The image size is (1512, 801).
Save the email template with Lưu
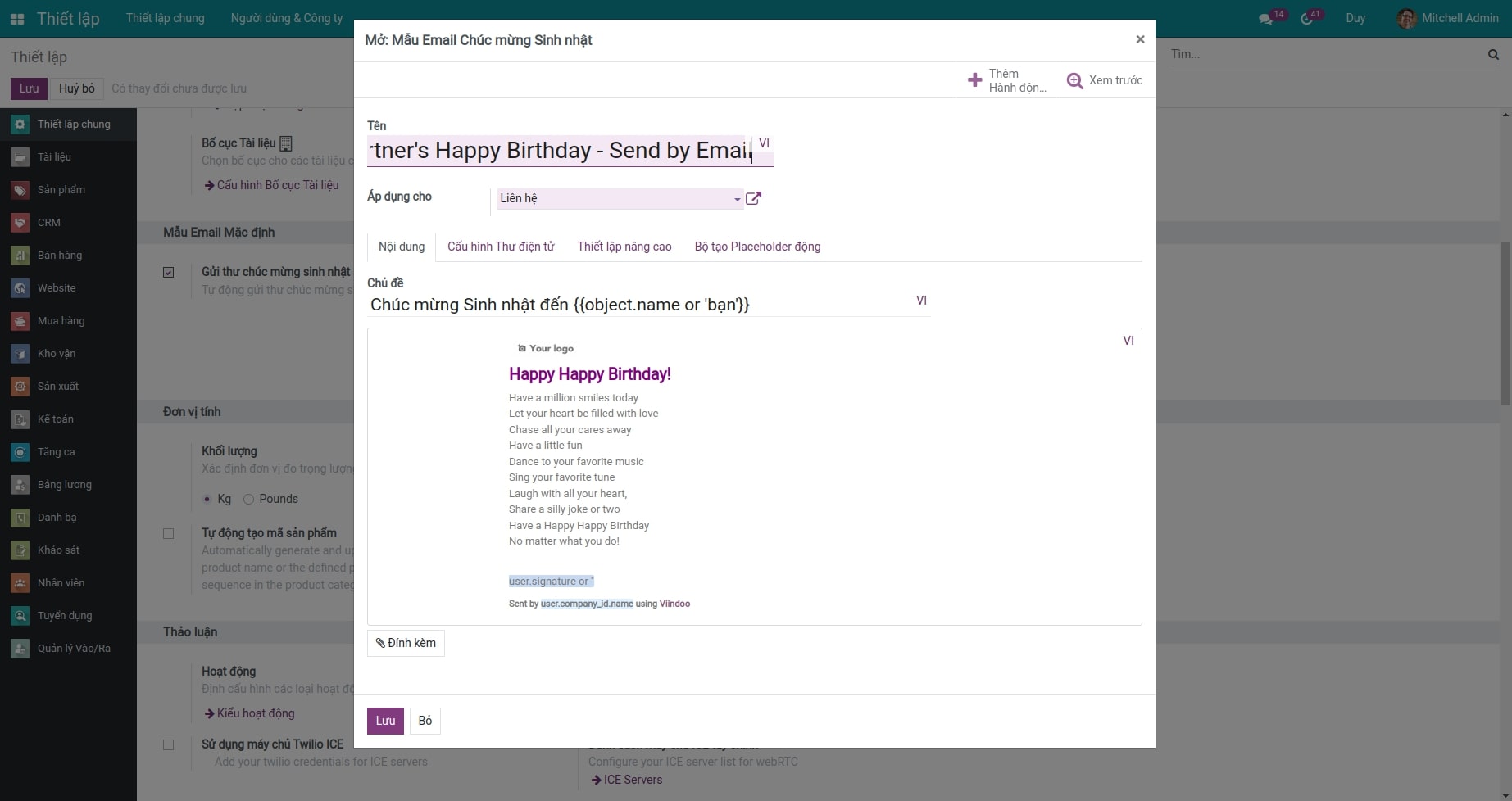384,720
